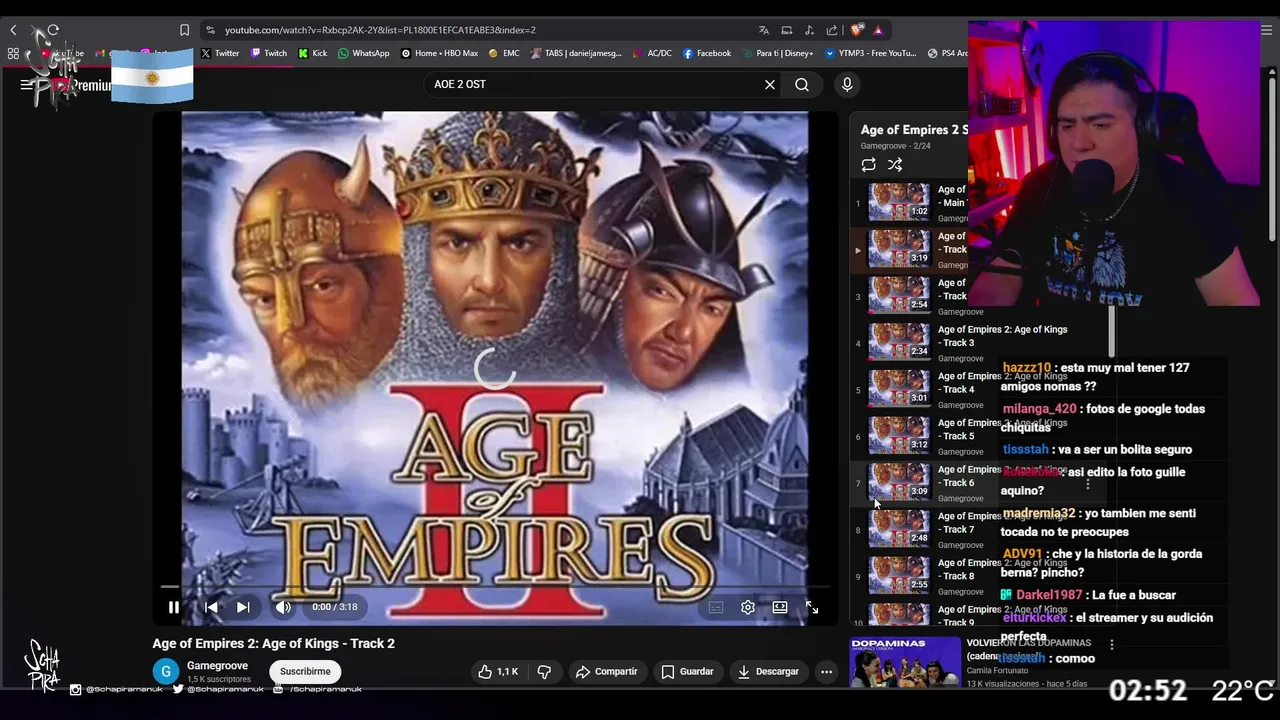Dislike the video
The image size is (1280, 720).
tap(544, 672)
